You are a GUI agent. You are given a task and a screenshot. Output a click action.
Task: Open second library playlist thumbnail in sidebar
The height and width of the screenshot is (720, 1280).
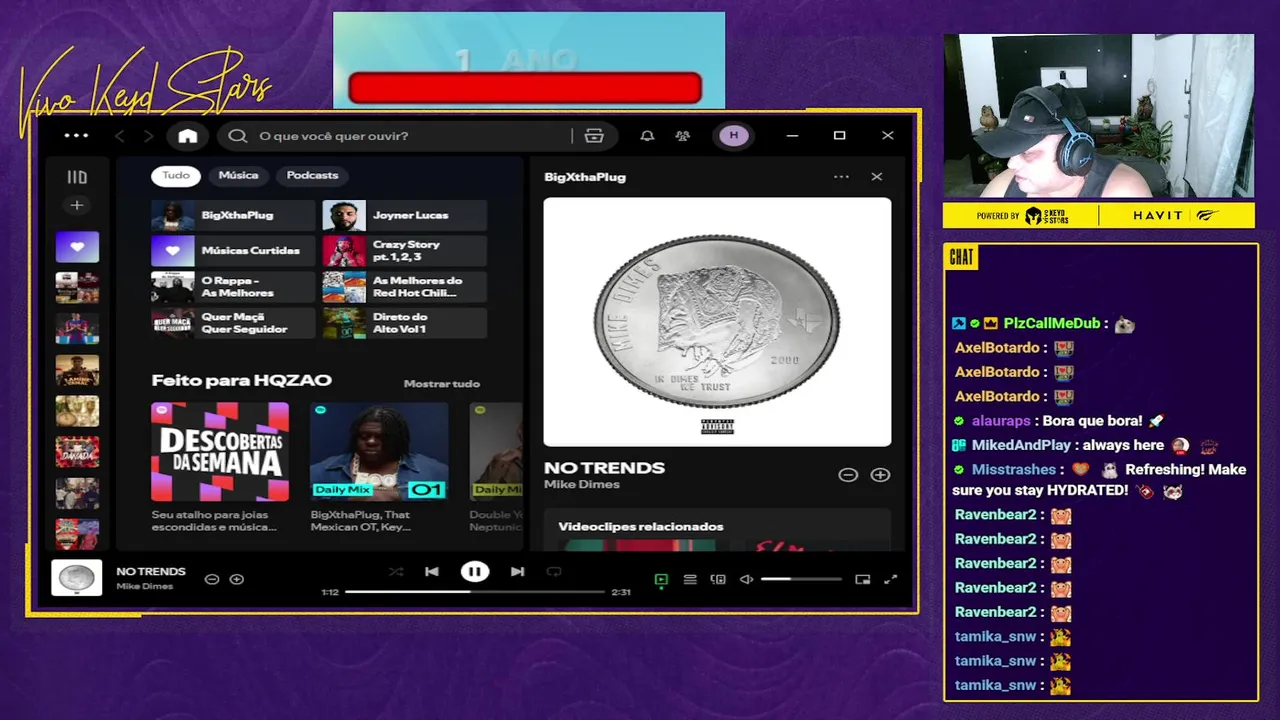77,288
